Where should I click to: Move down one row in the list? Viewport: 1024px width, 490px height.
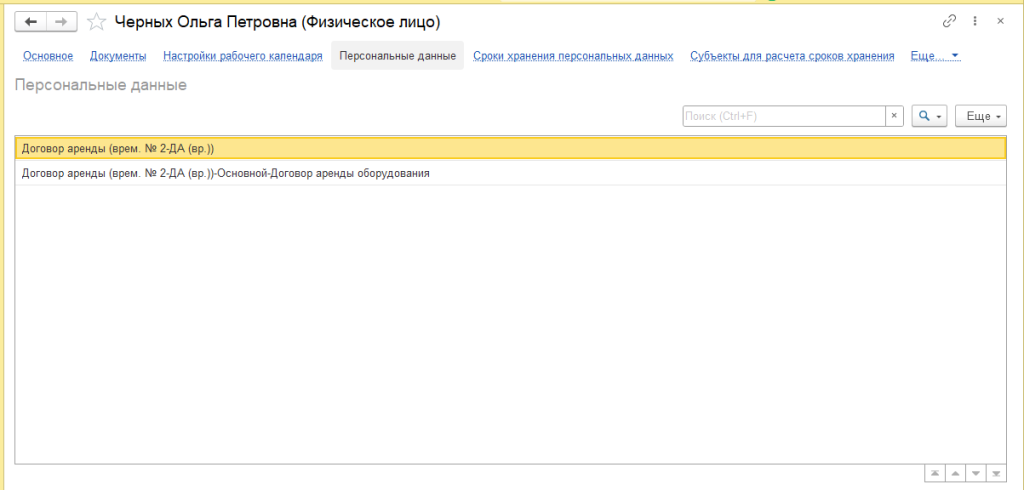(976, 472)
